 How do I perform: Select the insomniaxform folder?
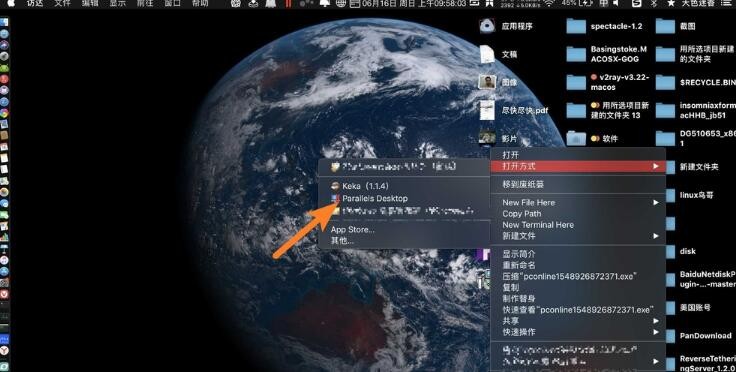coord(665,111)
